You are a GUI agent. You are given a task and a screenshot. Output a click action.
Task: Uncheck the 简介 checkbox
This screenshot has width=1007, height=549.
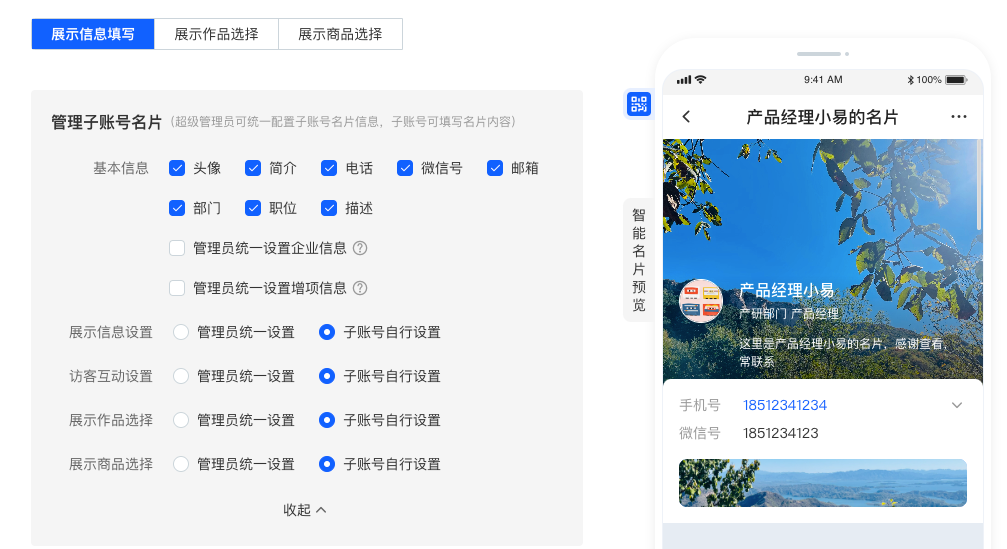pyautogui.click(x=253, y=168)
